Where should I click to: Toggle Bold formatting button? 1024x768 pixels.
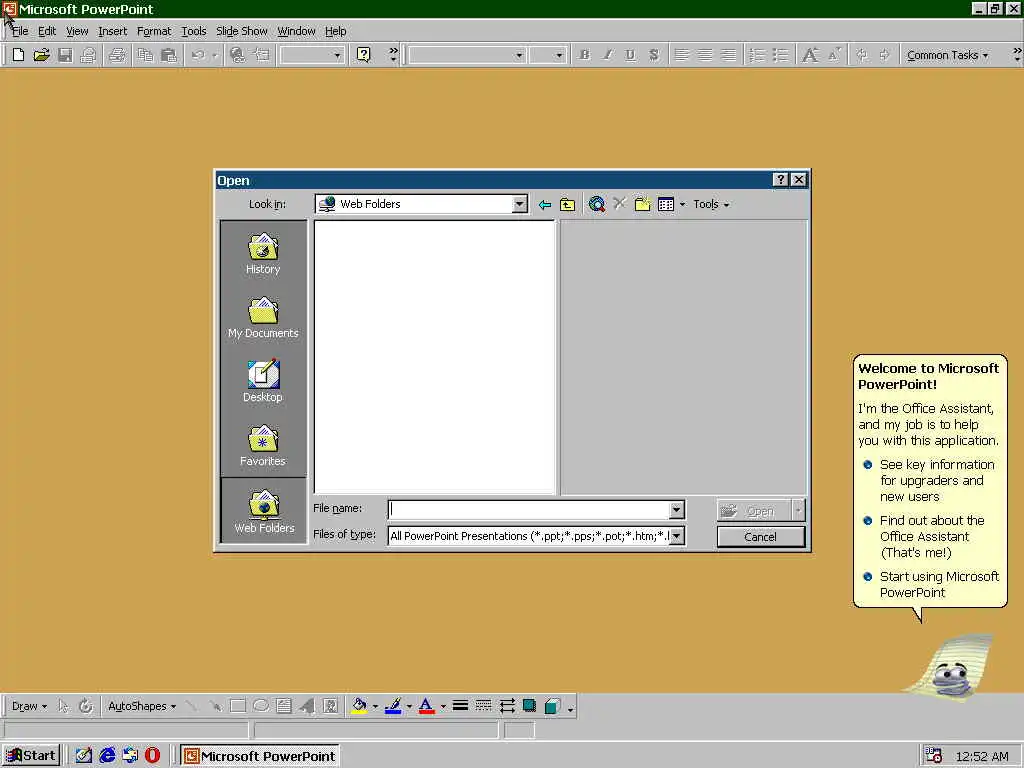(584, 55)
